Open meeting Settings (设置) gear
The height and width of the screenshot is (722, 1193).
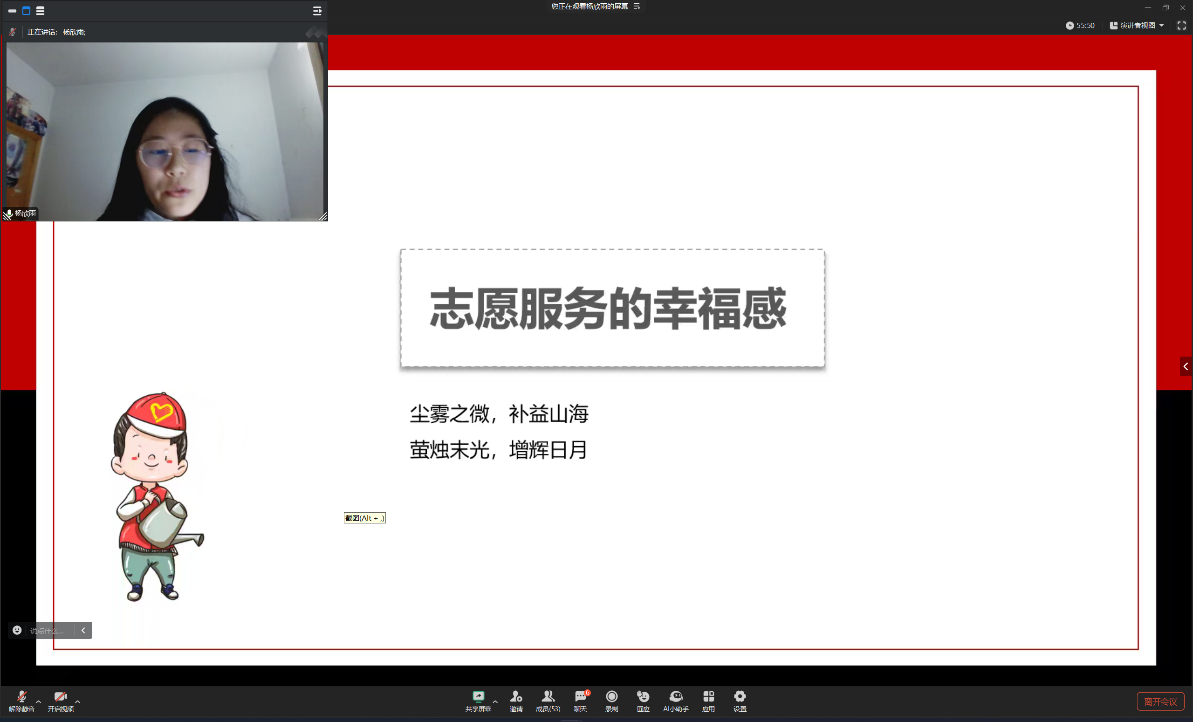(x=740, y=699)
